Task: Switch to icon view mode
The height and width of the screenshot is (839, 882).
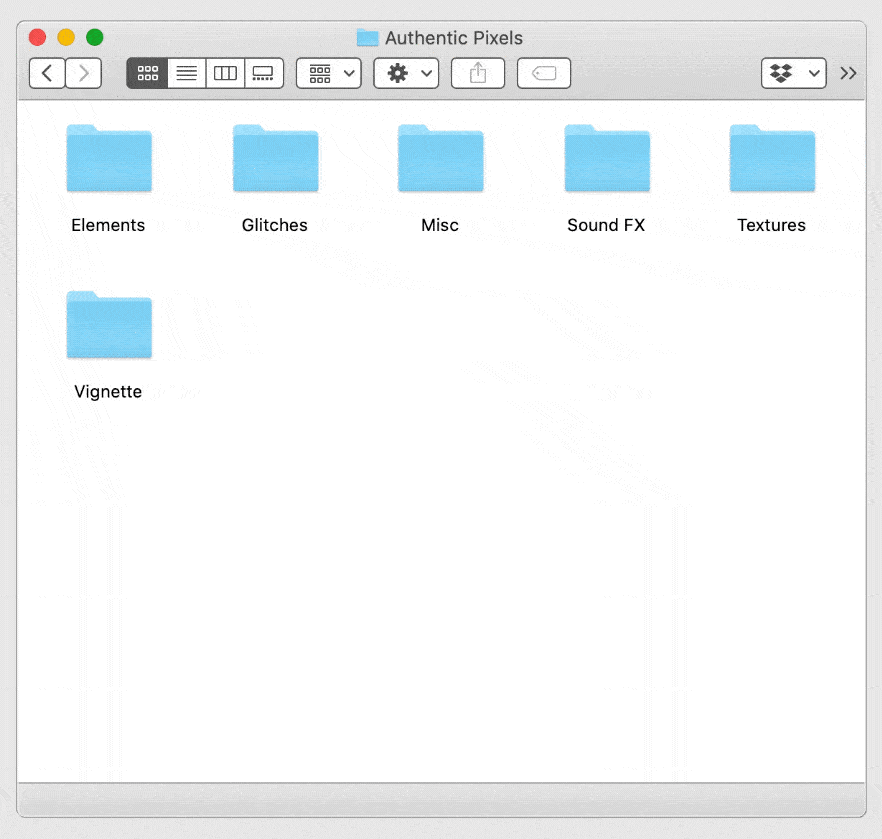Action: pos(147,73)
